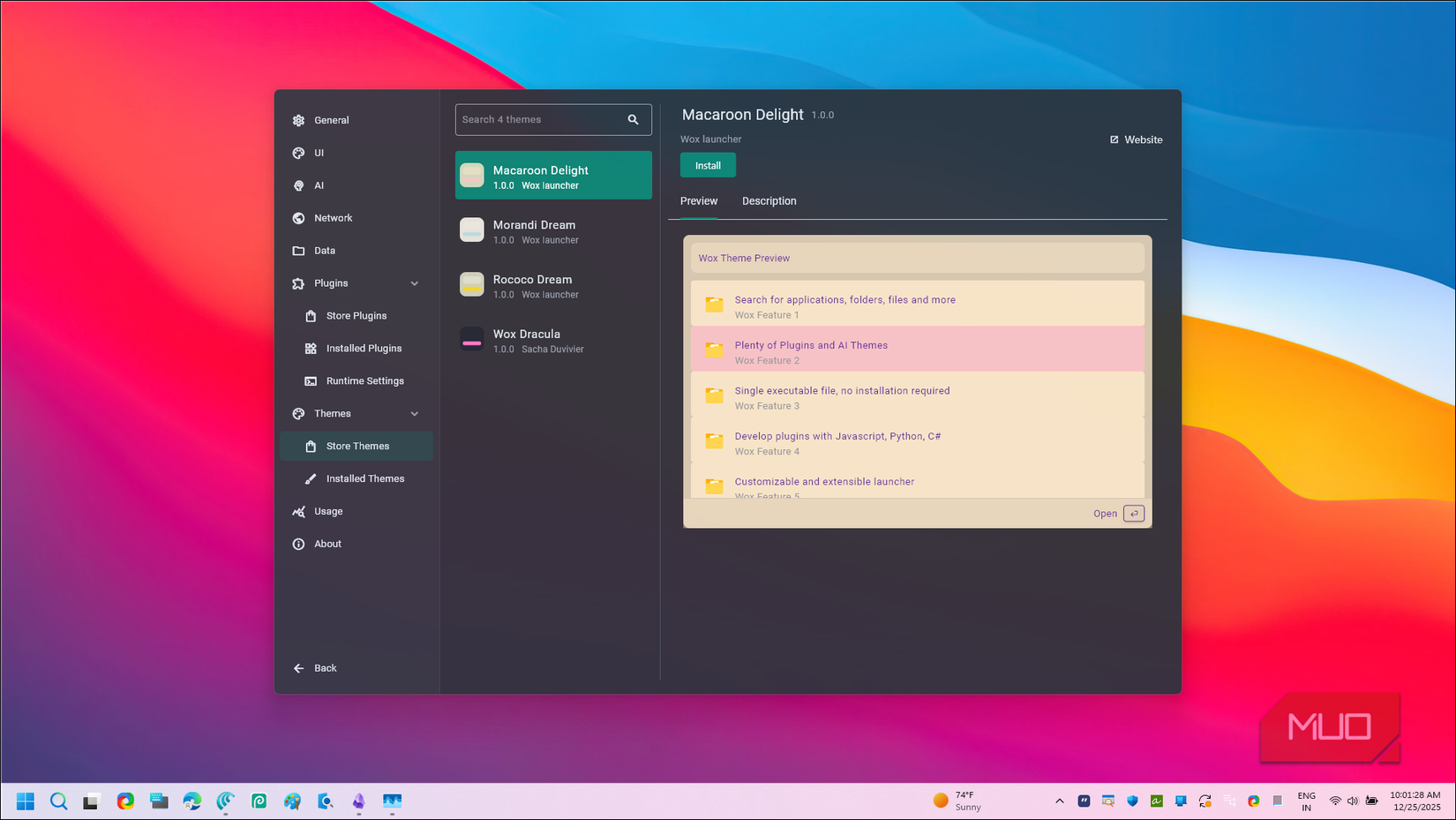
Task: Collapse the Plugins section chevron
Action: pyautogui.click(x=415, y=282)
